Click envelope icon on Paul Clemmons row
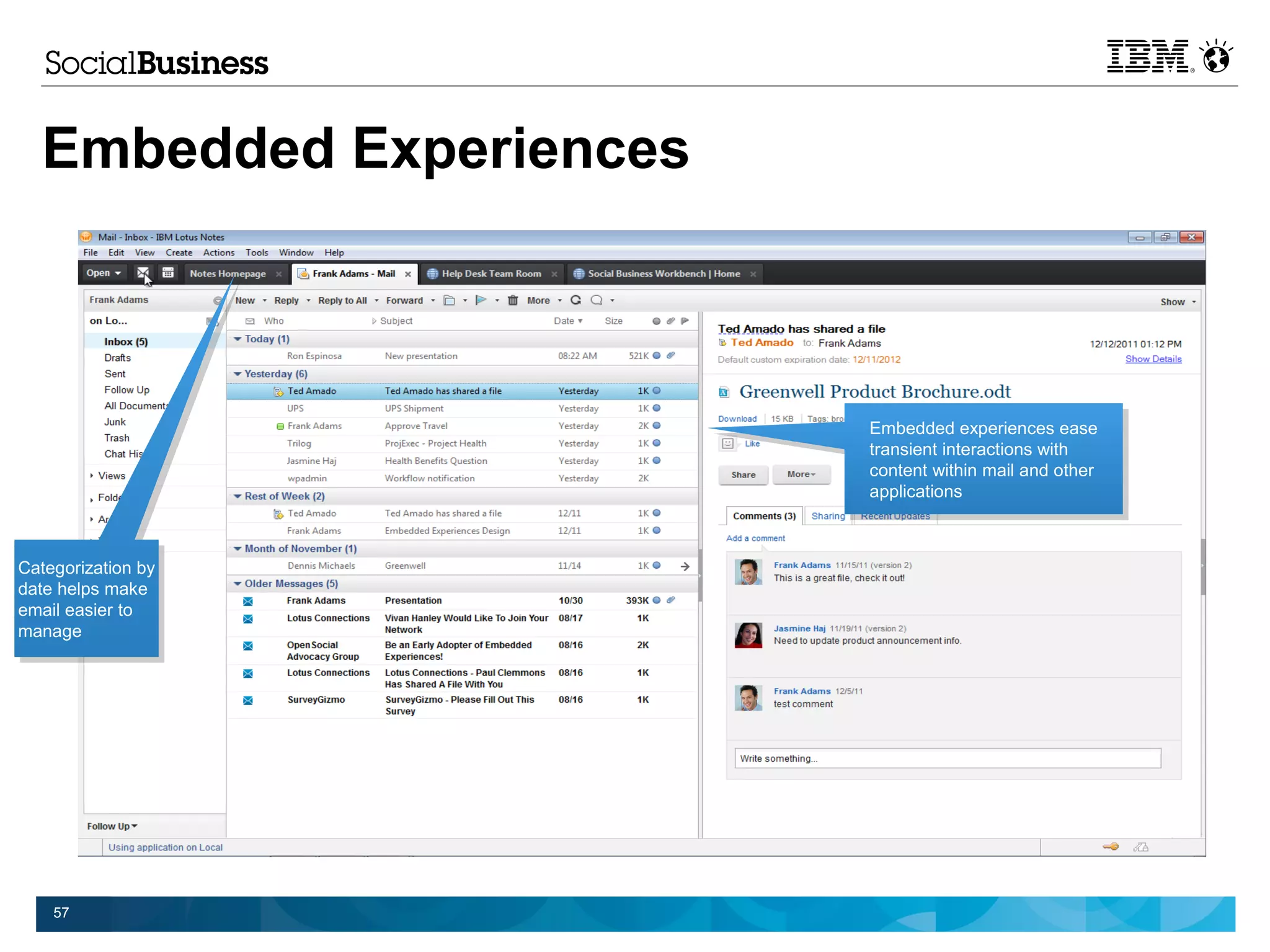This screenshot has height=952, width=1270. point(248,674)
